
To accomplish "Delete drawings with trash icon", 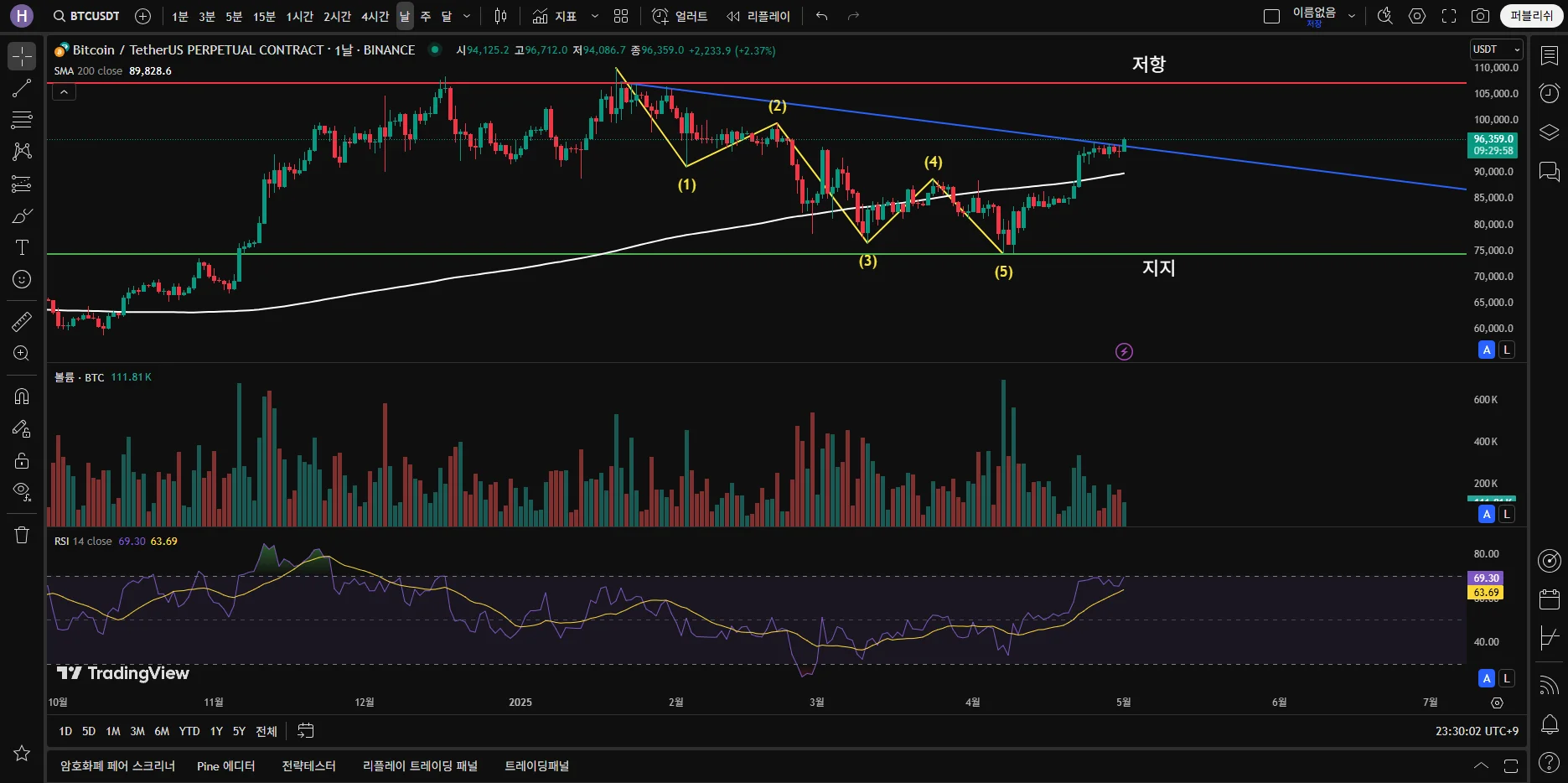I will pyautogui.click(x=22, y=535).
